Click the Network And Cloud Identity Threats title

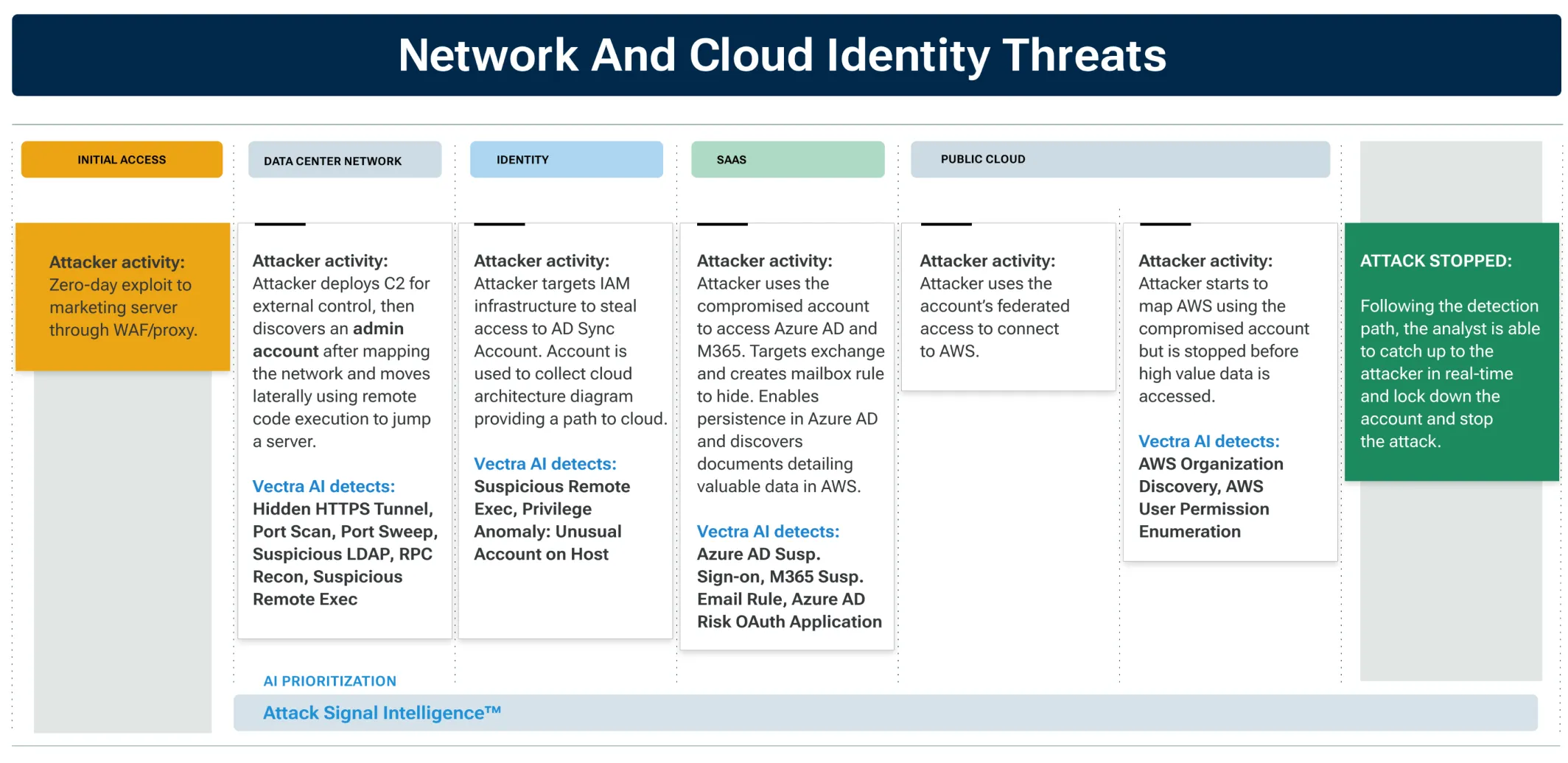783,55
